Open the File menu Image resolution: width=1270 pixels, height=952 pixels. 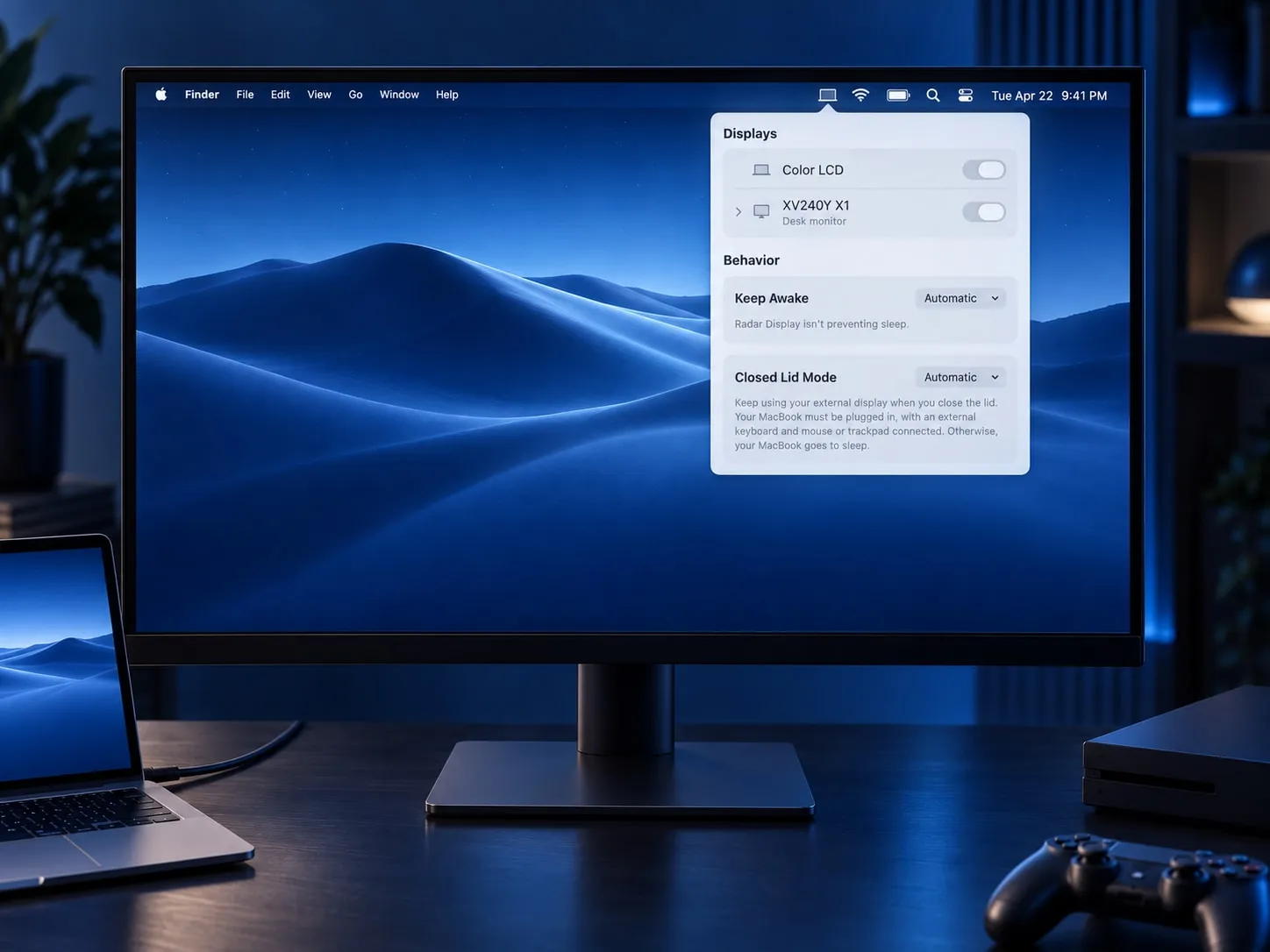[x=245, y=95]
